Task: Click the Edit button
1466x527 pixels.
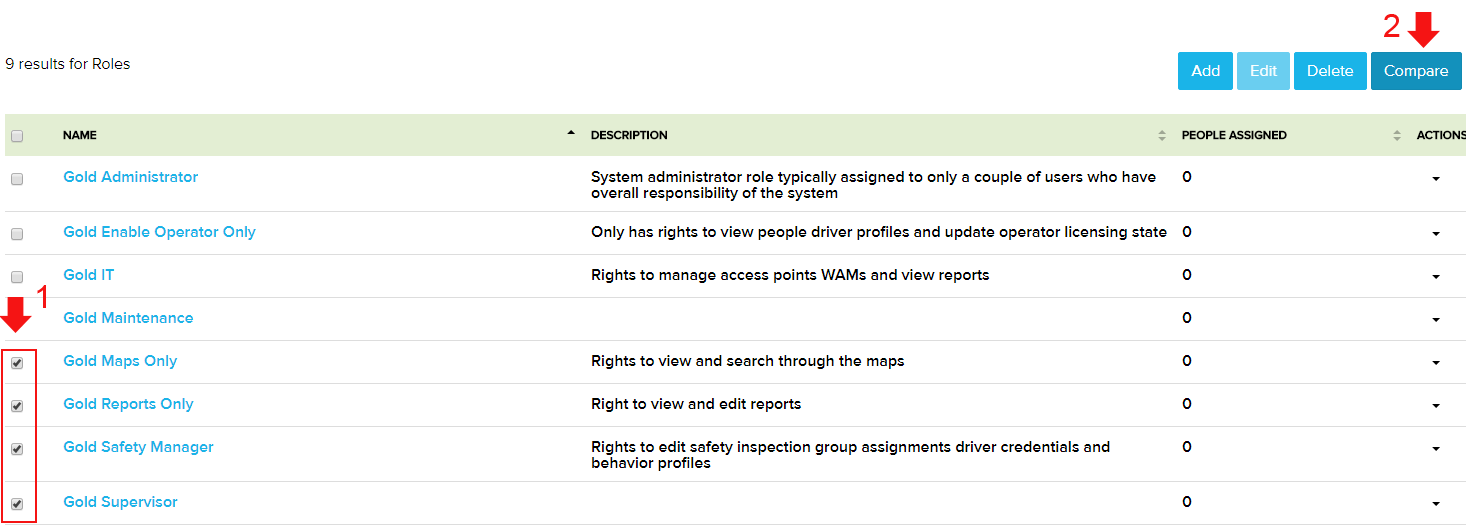Action: 1263,71
